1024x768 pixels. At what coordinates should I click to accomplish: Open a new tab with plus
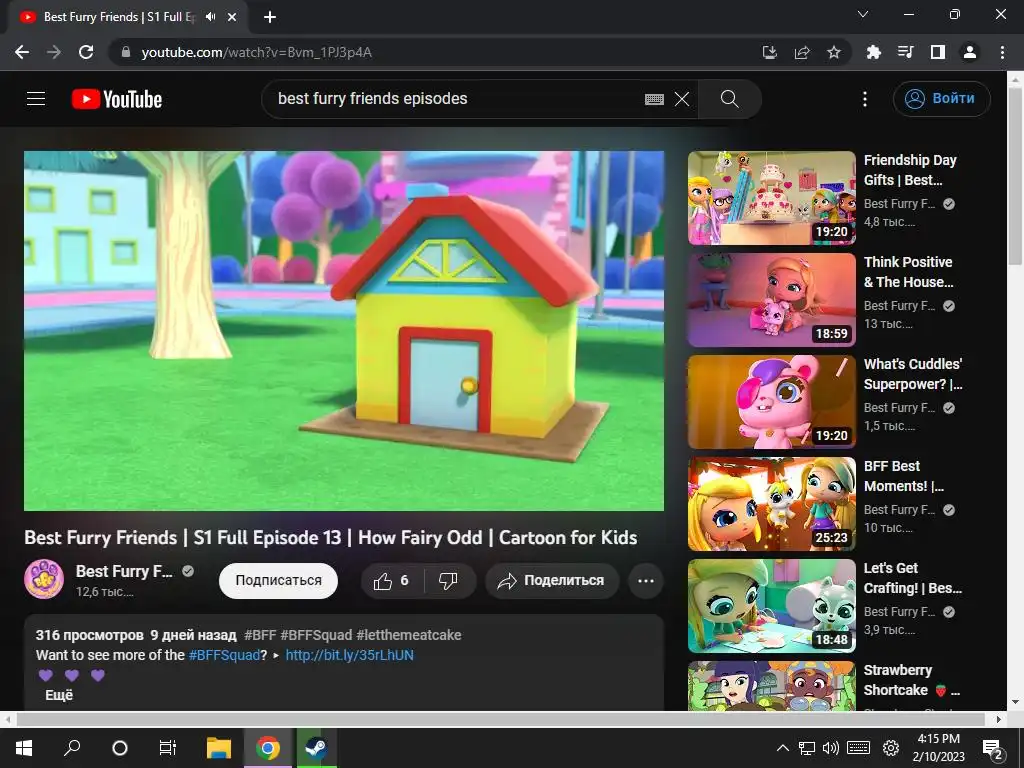click(x=270, y=17)
